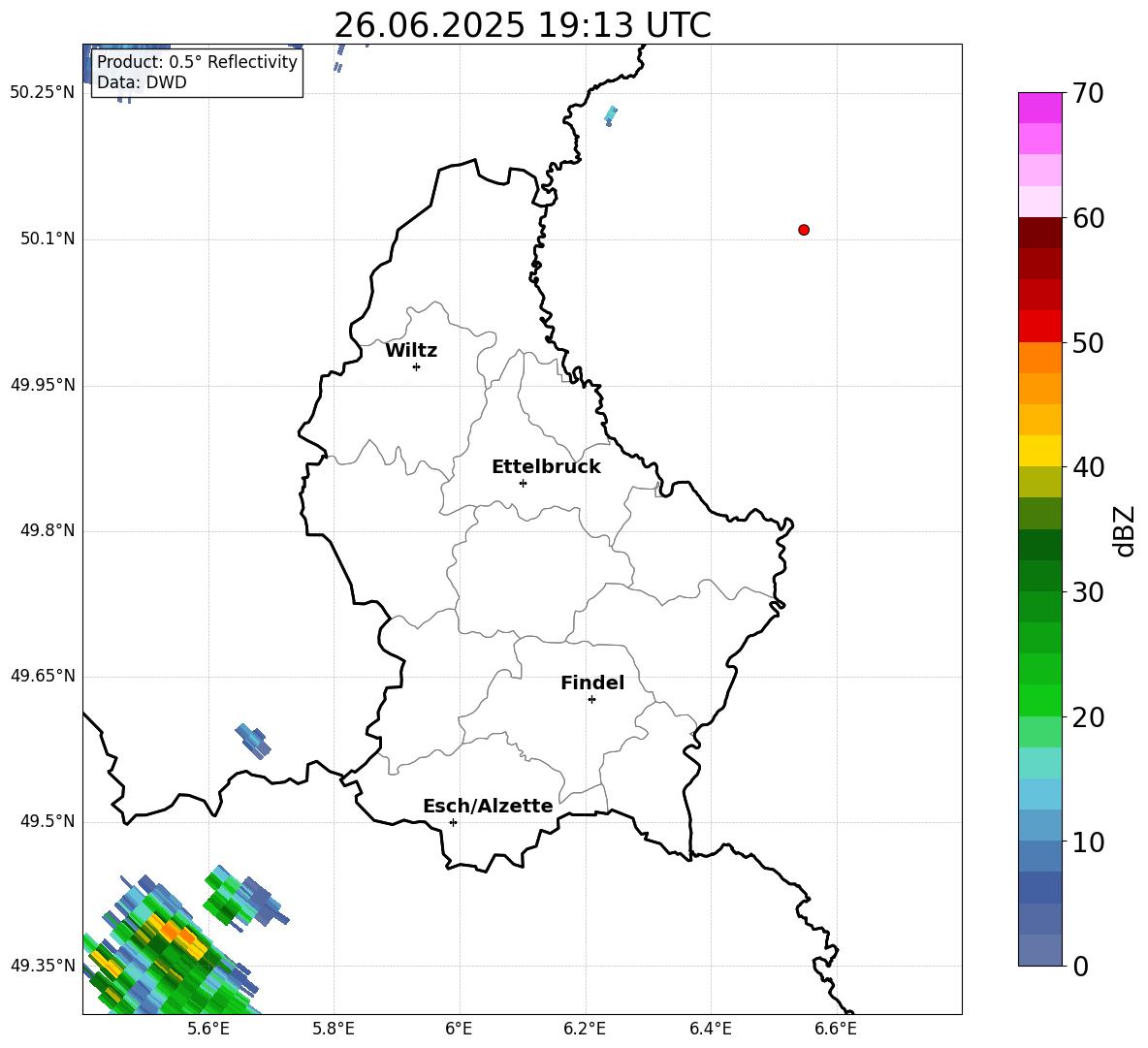Click the dBZ colorbar axis label
Screen dimensions: 1148x1048
pyautogui.click(x=1124, y=530)
